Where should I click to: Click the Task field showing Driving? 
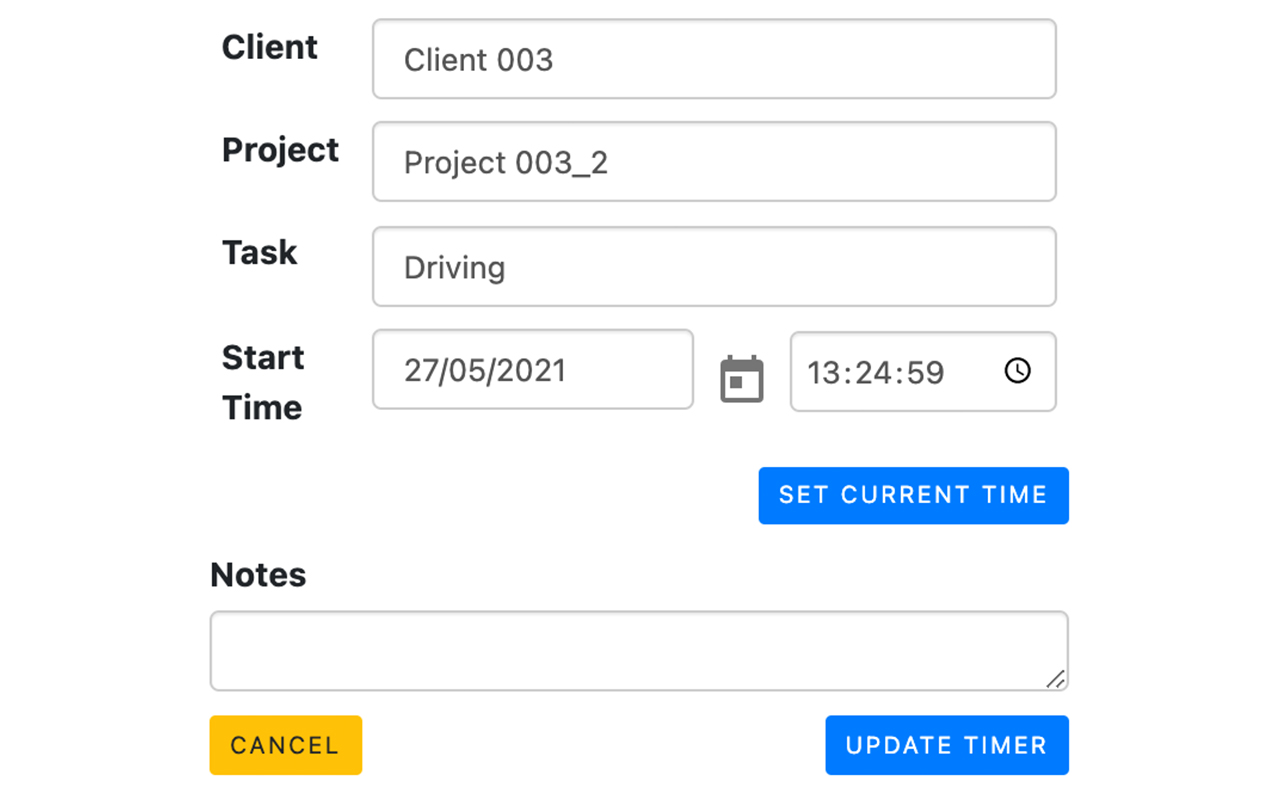point(713,266)
